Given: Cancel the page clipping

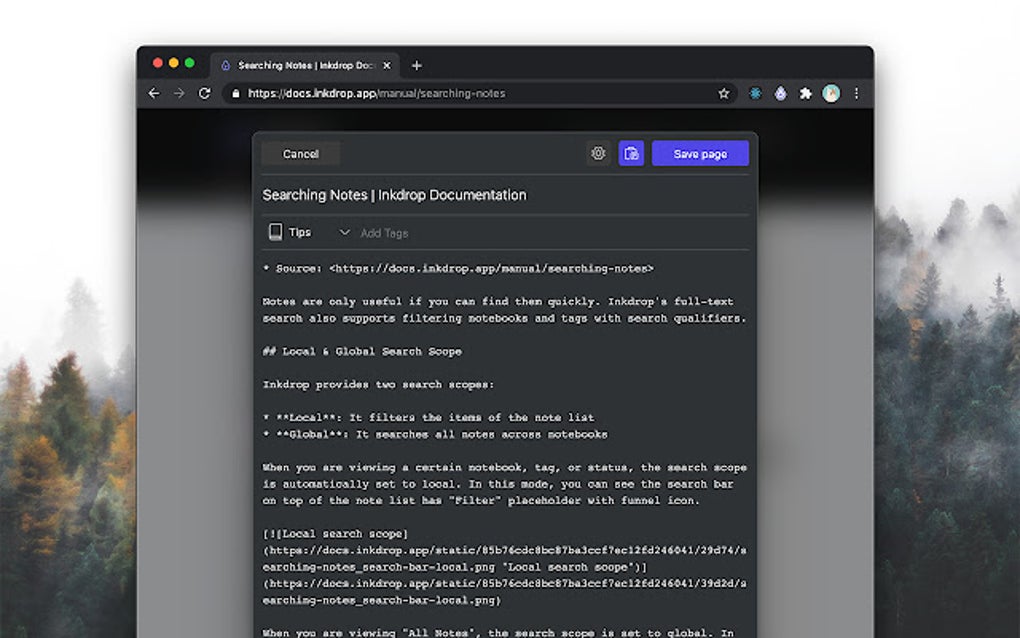Looking at the screenshot, I should 300,153.
